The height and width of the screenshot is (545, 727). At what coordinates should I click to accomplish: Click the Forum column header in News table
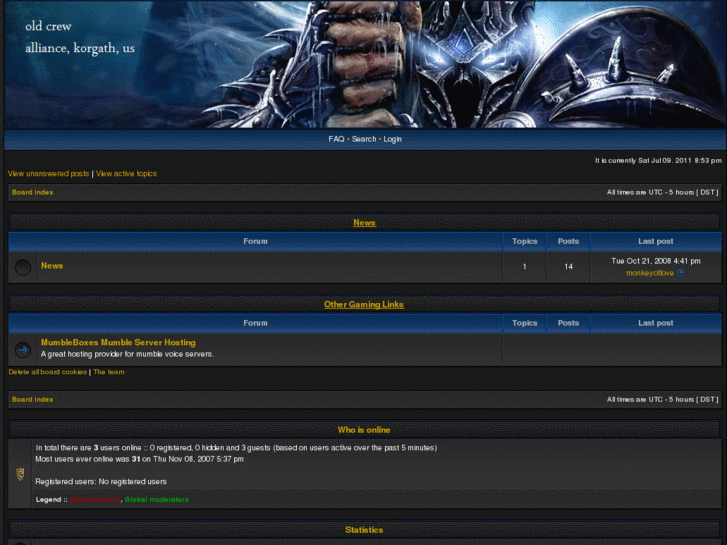[255, 241]
